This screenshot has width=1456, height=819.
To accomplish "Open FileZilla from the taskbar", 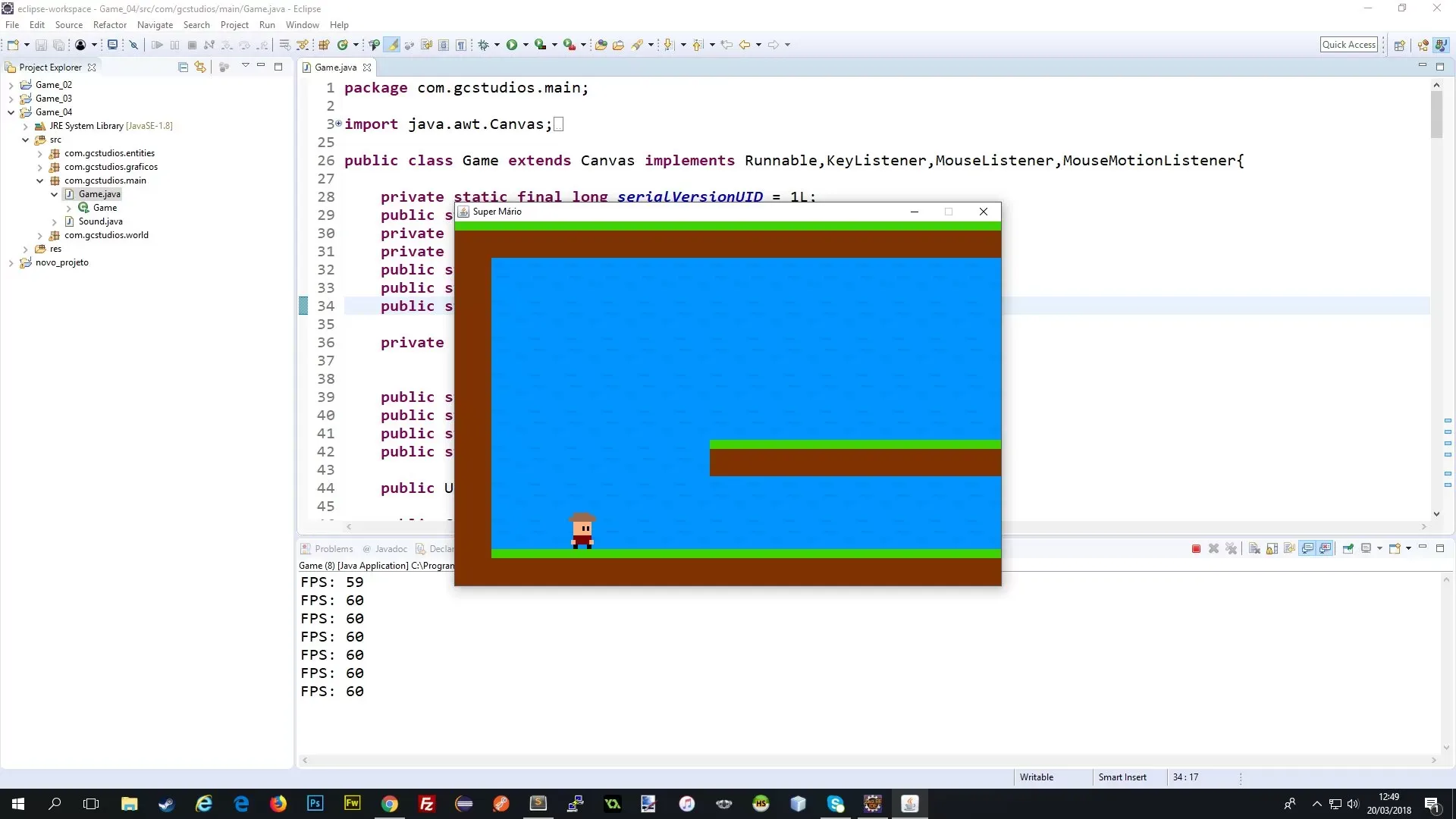I will pyautogui.click(x=427, y=804).
